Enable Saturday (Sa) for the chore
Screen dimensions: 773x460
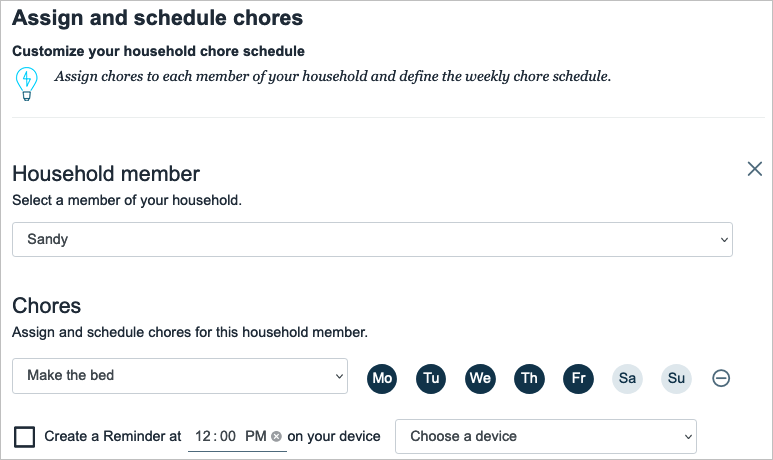(628, 378)
